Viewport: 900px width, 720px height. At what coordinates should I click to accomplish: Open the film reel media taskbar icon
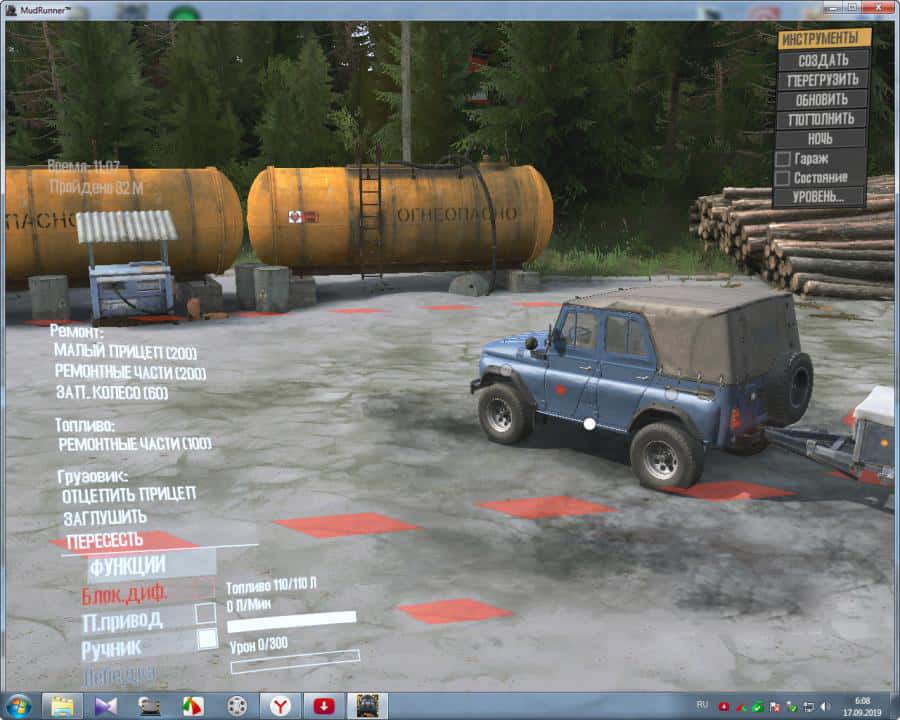point(237,705)
